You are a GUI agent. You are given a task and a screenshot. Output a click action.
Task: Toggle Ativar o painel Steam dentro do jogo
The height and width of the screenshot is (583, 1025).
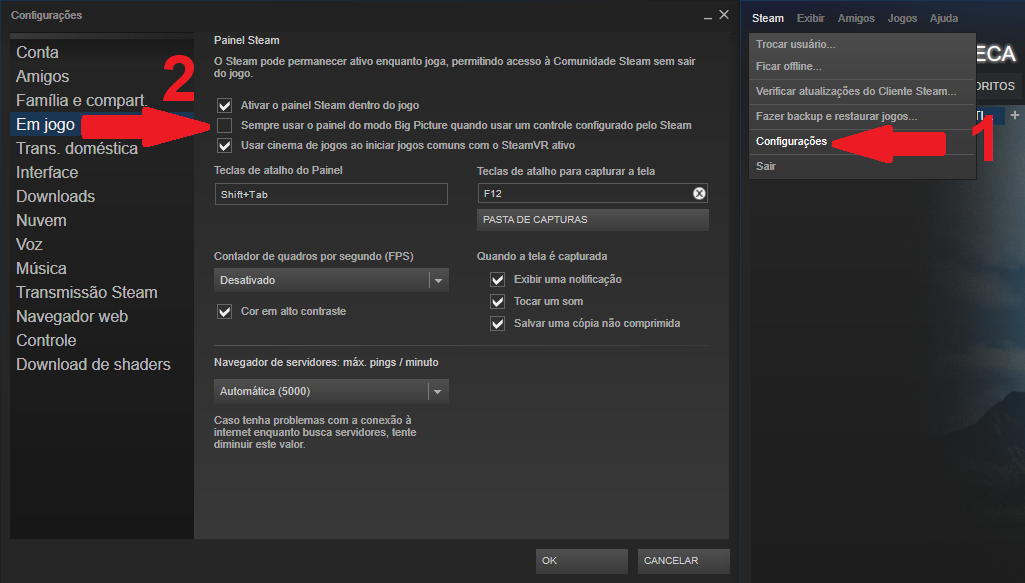click(x=224, y=105)
